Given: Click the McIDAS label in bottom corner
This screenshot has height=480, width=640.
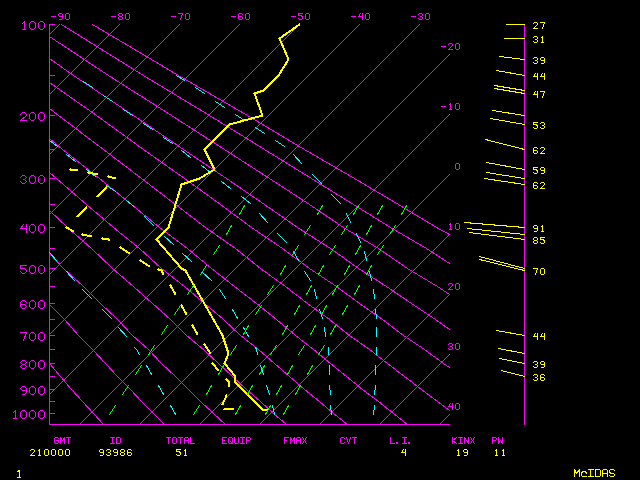Looking at the screenshot, I should pos(593,472).
